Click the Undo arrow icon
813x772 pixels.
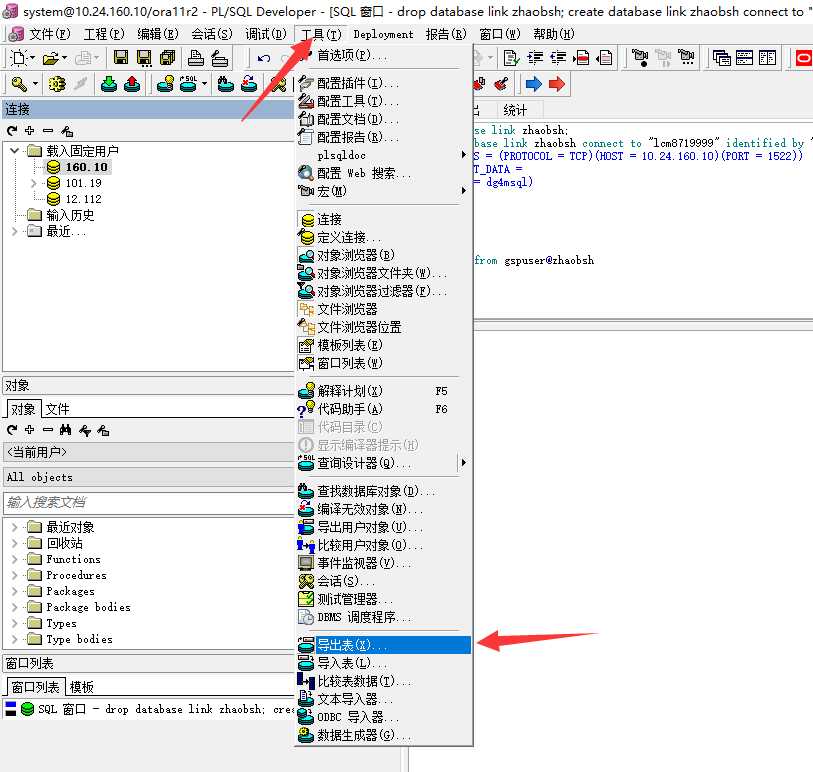[x=264, y=58]
